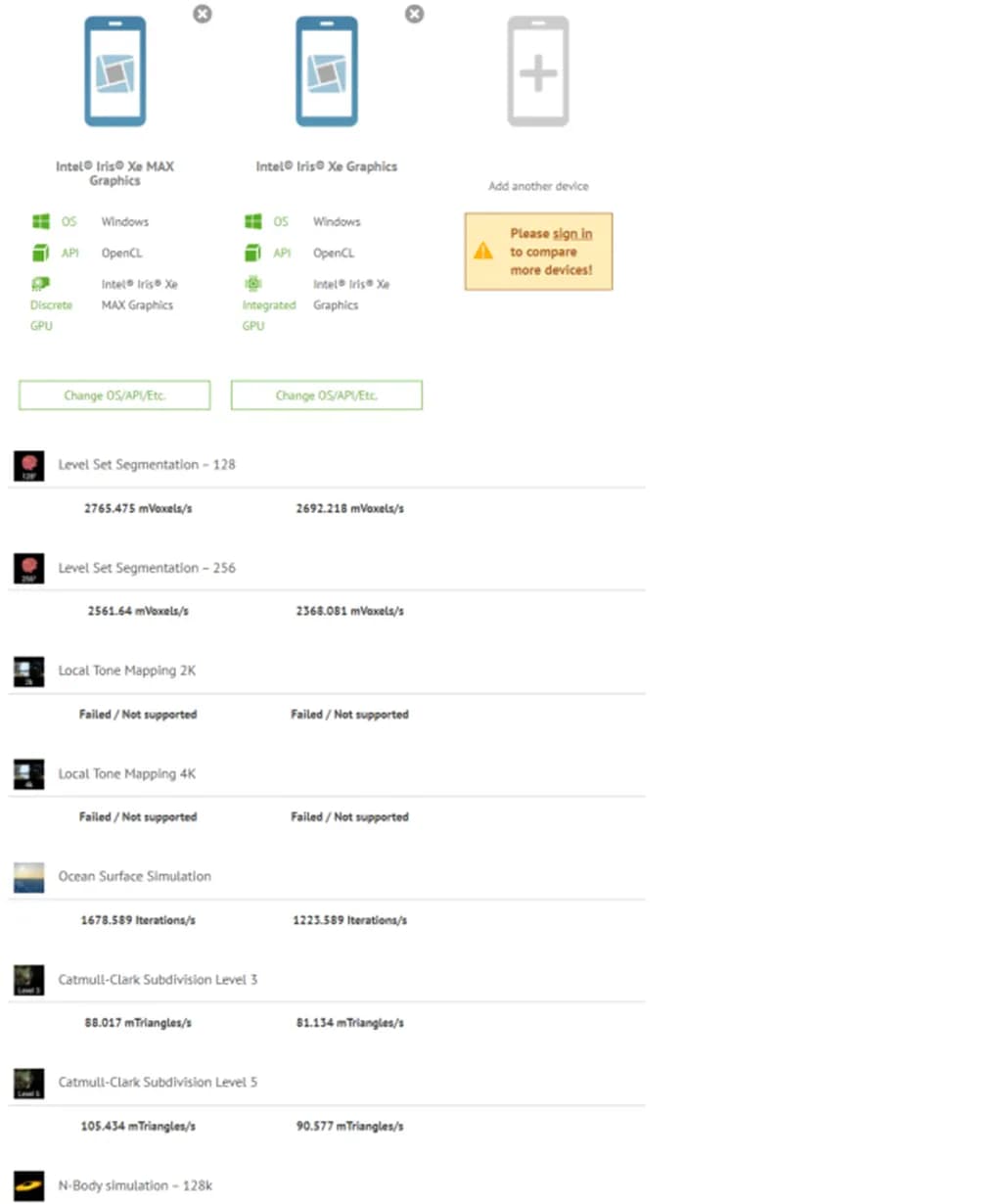
Task: Click Catmull-Clark Subdivision Level 5 icon
Action: (x=28, y=1083)
